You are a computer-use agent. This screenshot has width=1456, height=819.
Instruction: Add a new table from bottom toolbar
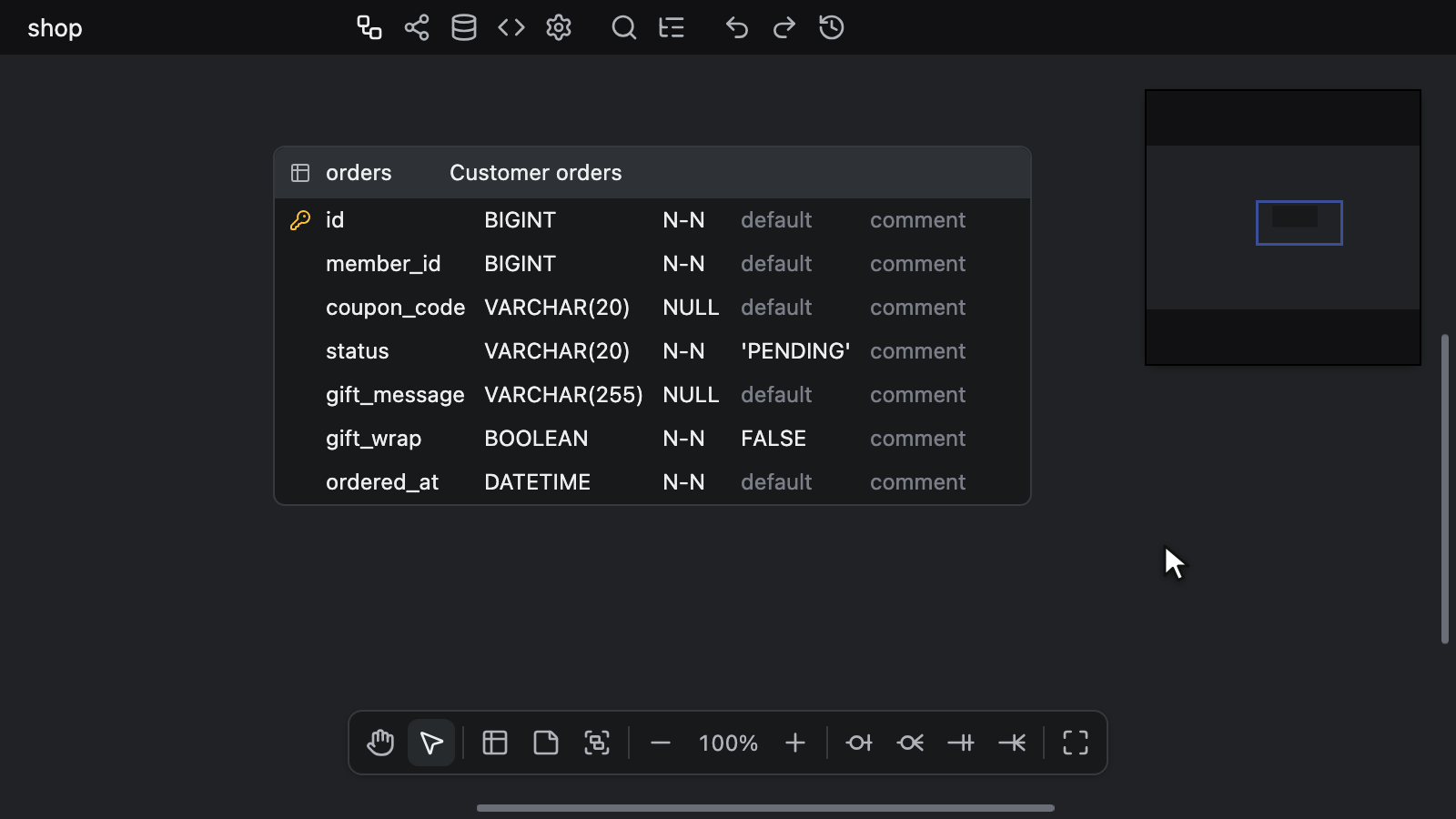(495, 743)
